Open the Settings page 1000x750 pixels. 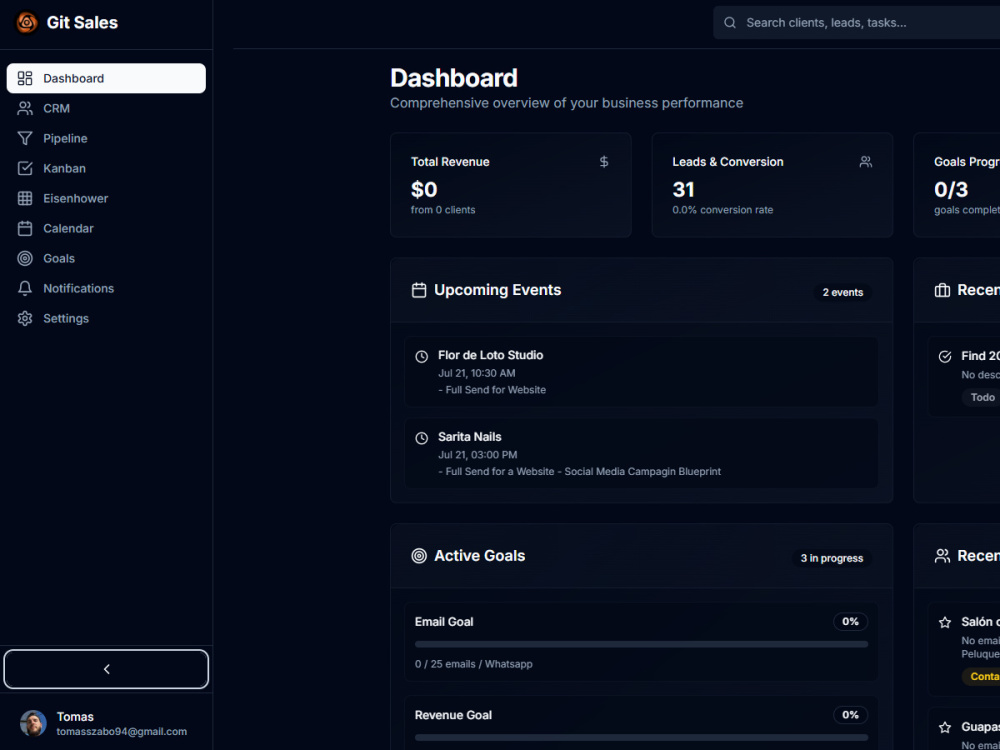106,318
